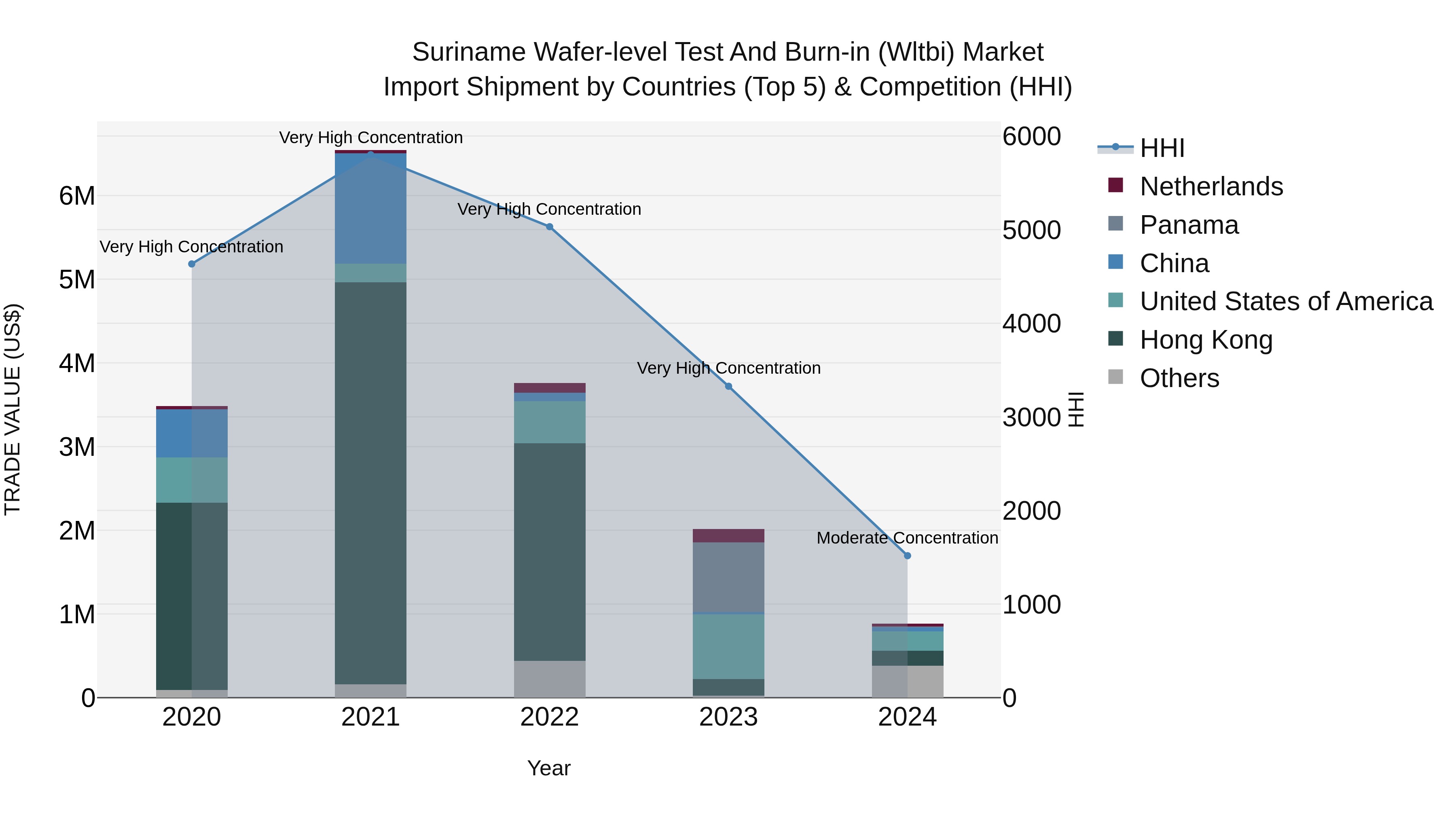The height and width of the screenshot is (819, 1456).
Task: Click 'Very High Concentration' label above 2023
Action: pyautogui.click(x=728, y=368)
